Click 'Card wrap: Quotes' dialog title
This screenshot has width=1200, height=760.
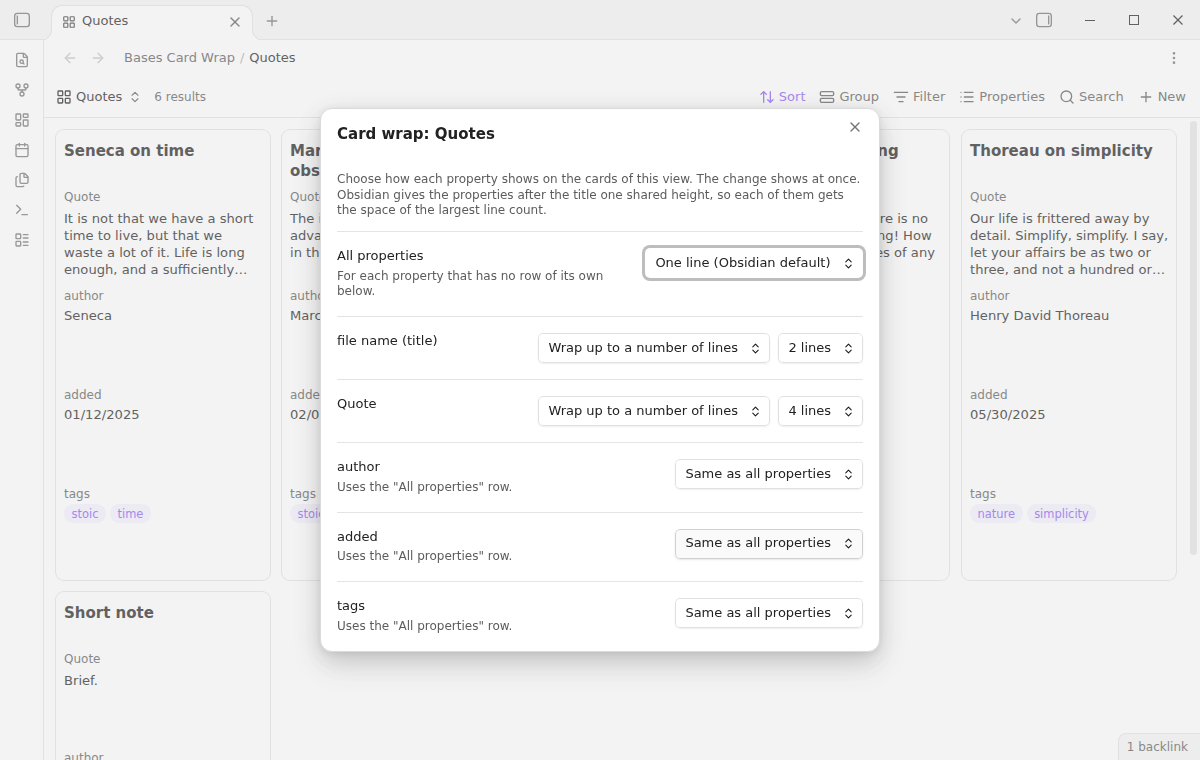pyautogui.click(x=416, y=134)
